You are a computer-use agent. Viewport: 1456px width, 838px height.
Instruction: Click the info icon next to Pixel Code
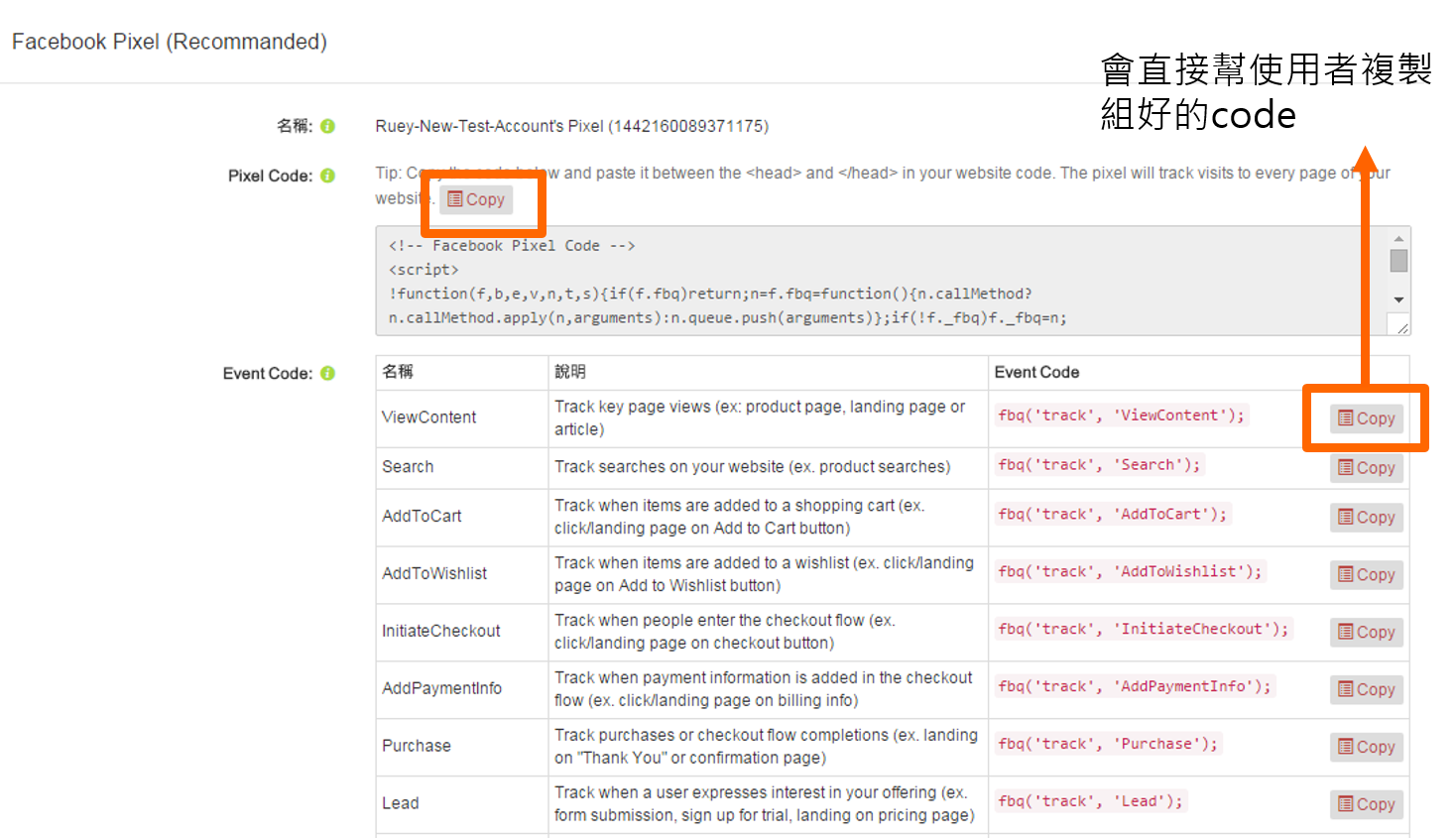(x=327, y=176)
